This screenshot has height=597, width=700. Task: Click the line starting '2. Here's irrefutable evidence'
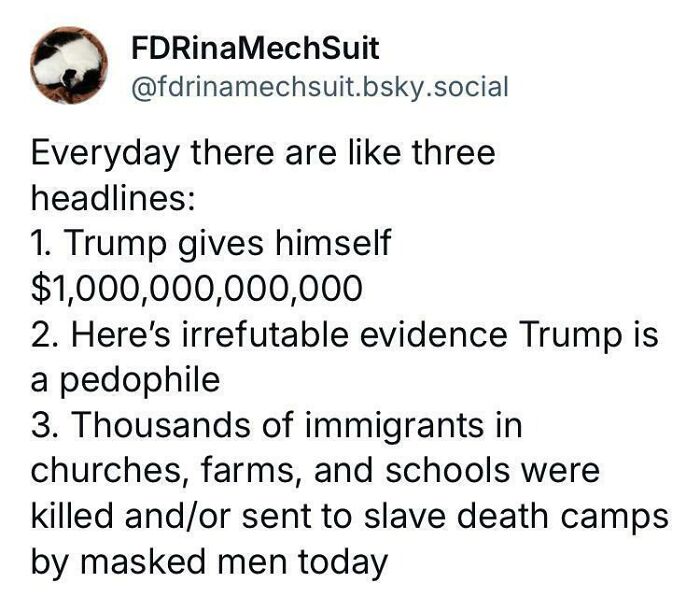click(x=344, y=335)
